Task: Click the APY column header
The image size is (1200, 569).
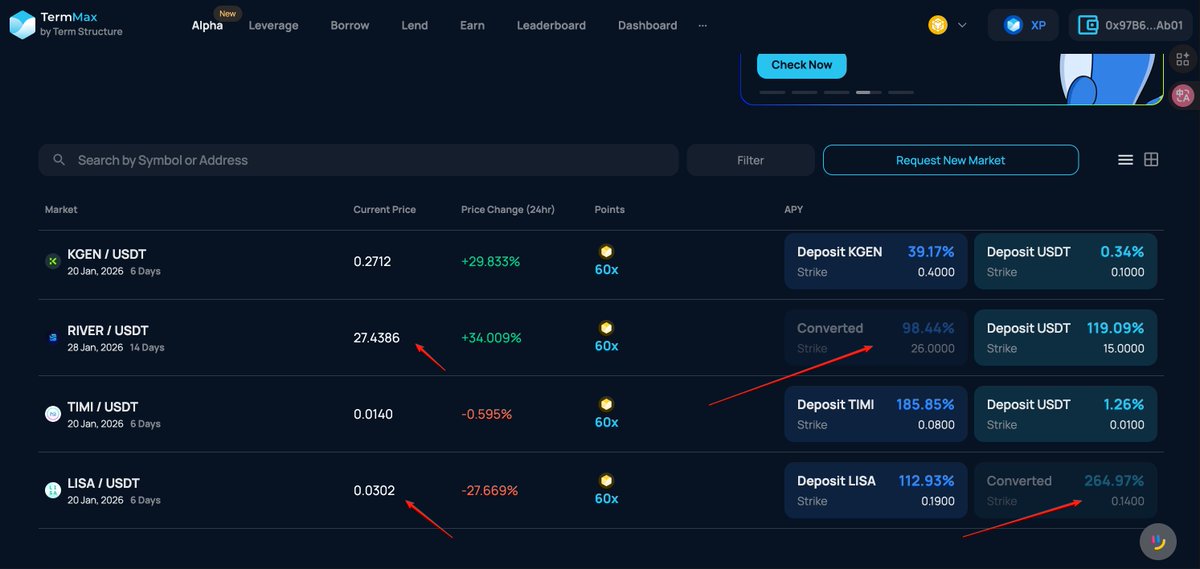Action: point(793,210)
